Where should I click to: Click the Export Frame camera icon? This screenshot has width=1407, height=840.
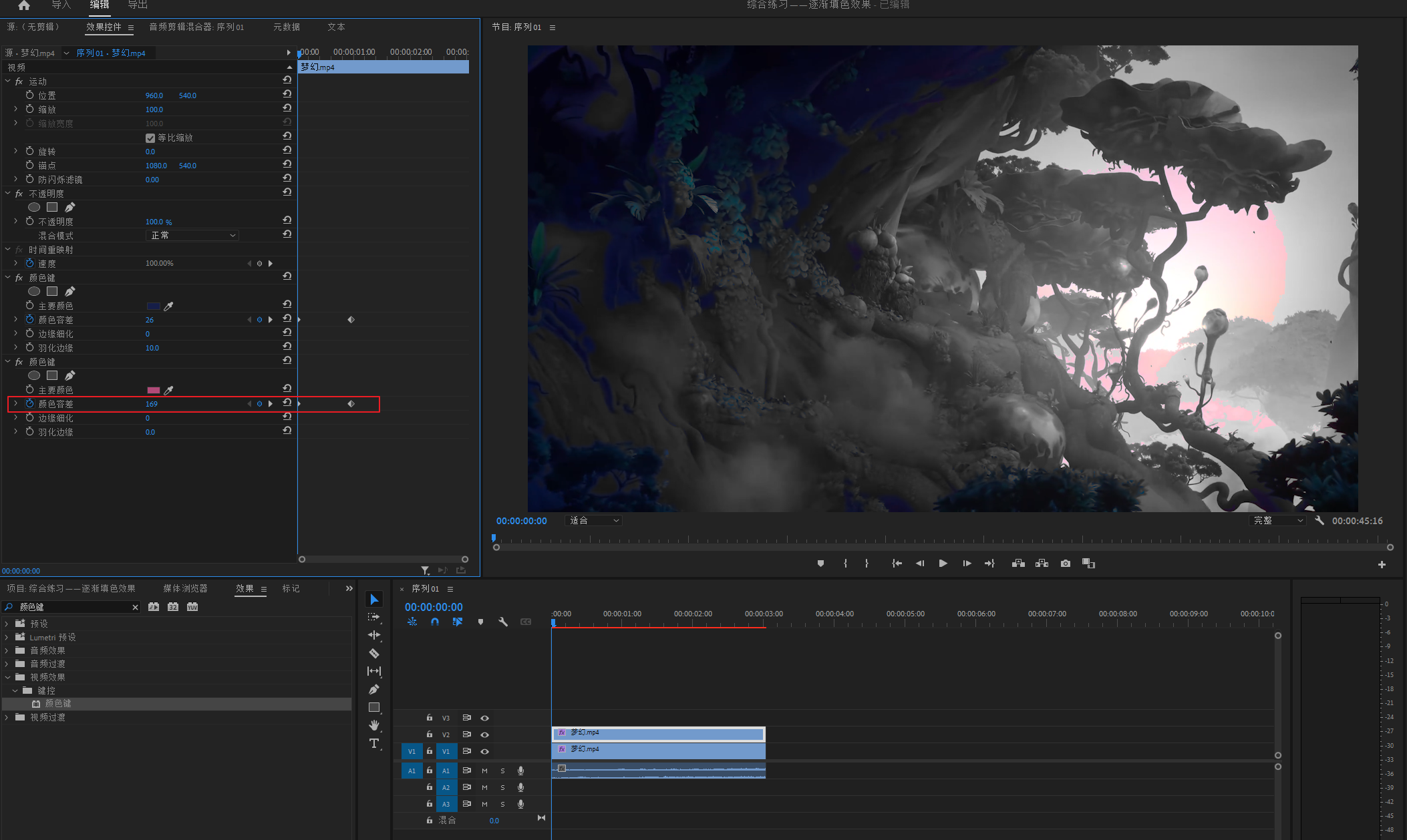pos(1066,564)
